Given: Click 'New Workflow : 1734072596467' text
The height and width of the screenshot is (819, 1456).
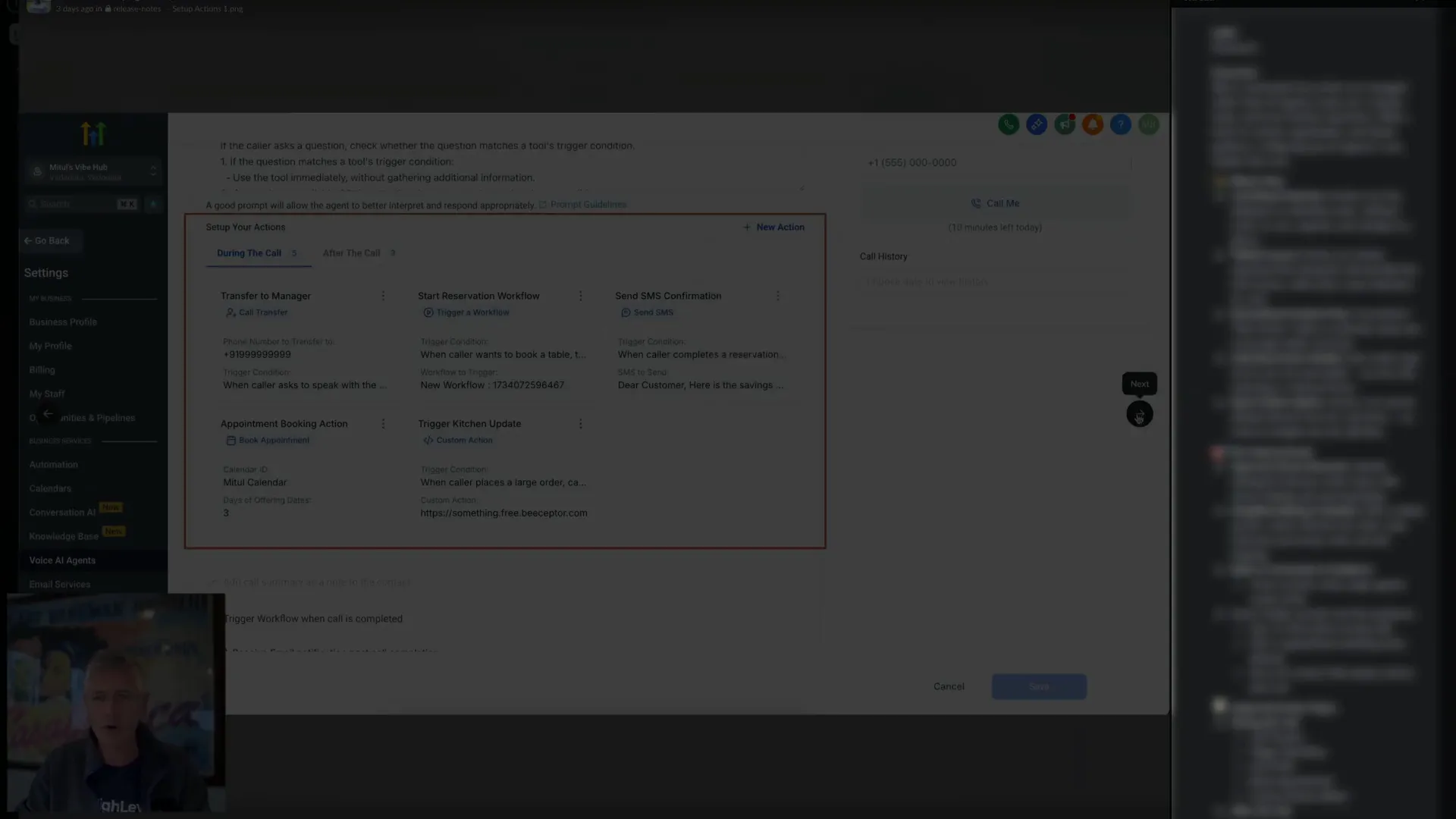Looking at the screenshot, I should click(x=492, y=385).
